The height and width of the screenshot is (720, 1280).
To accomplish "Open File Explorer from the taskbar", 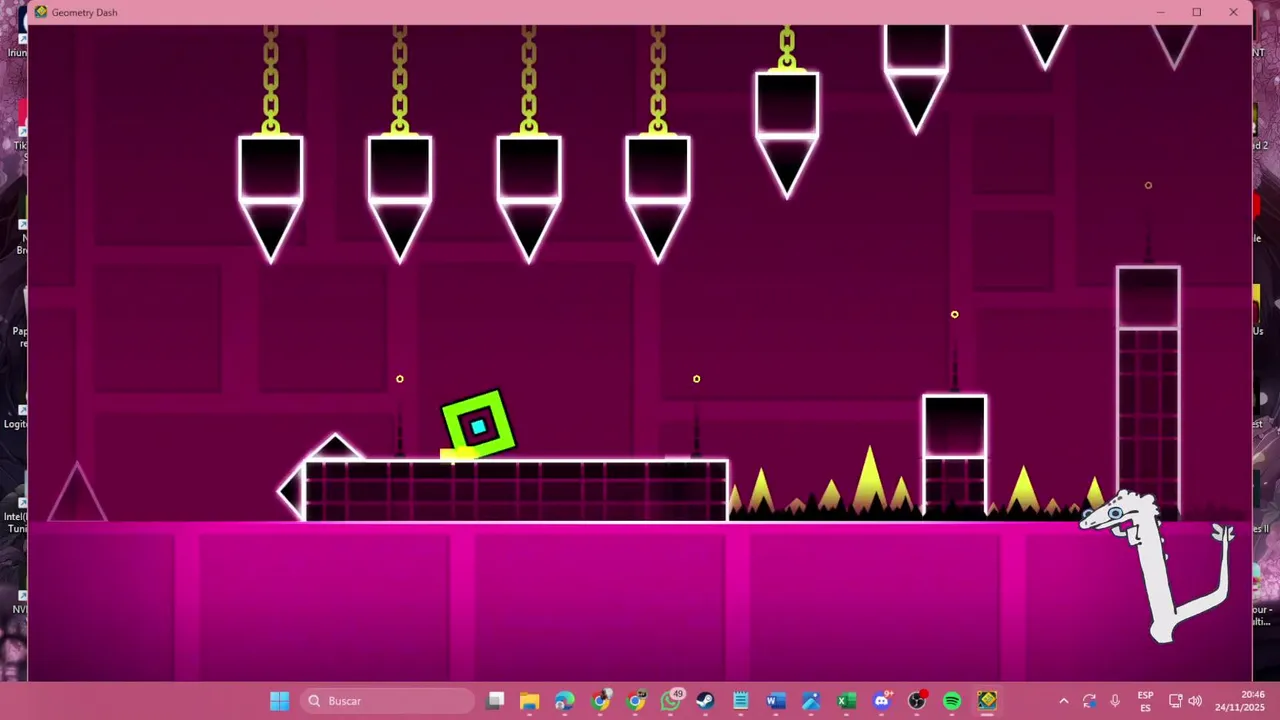I will (529, 701).
